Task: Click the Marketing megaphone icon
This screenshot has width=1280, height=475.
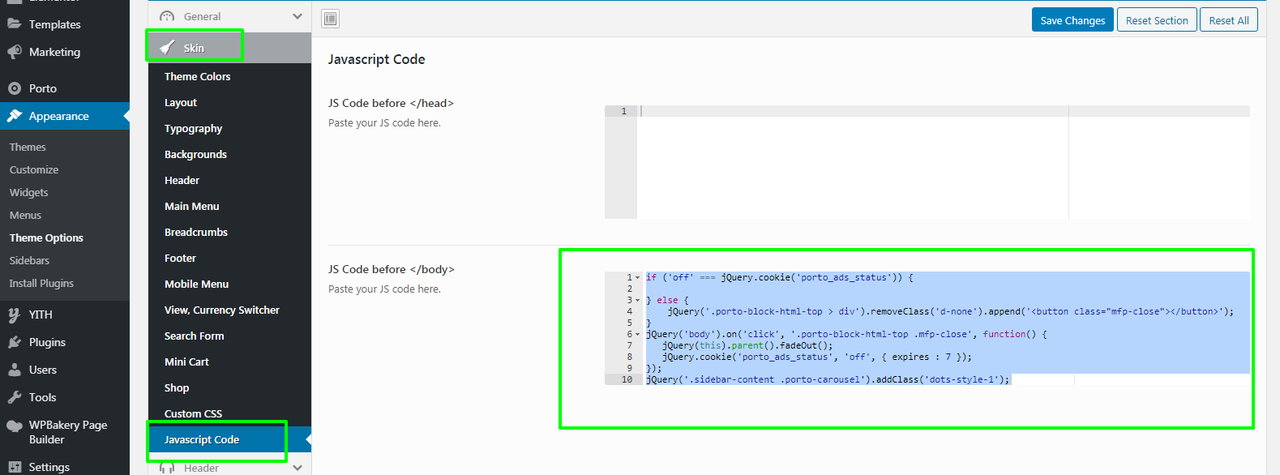Action: tap(15, 52)
